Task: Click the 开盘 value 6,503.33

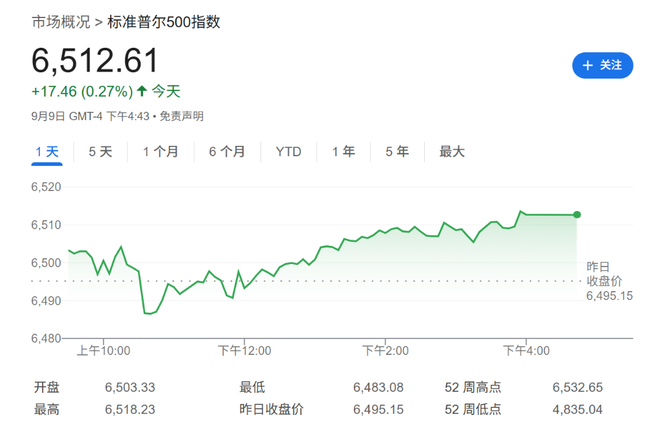Action: 130,387
